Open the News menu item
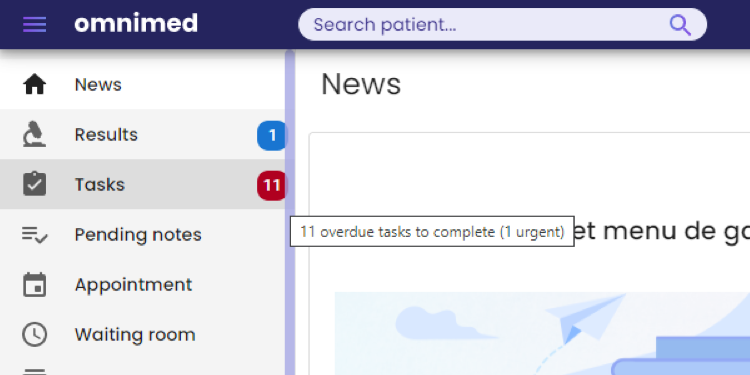The image size is (750, 375). click(x=143, y=85)
